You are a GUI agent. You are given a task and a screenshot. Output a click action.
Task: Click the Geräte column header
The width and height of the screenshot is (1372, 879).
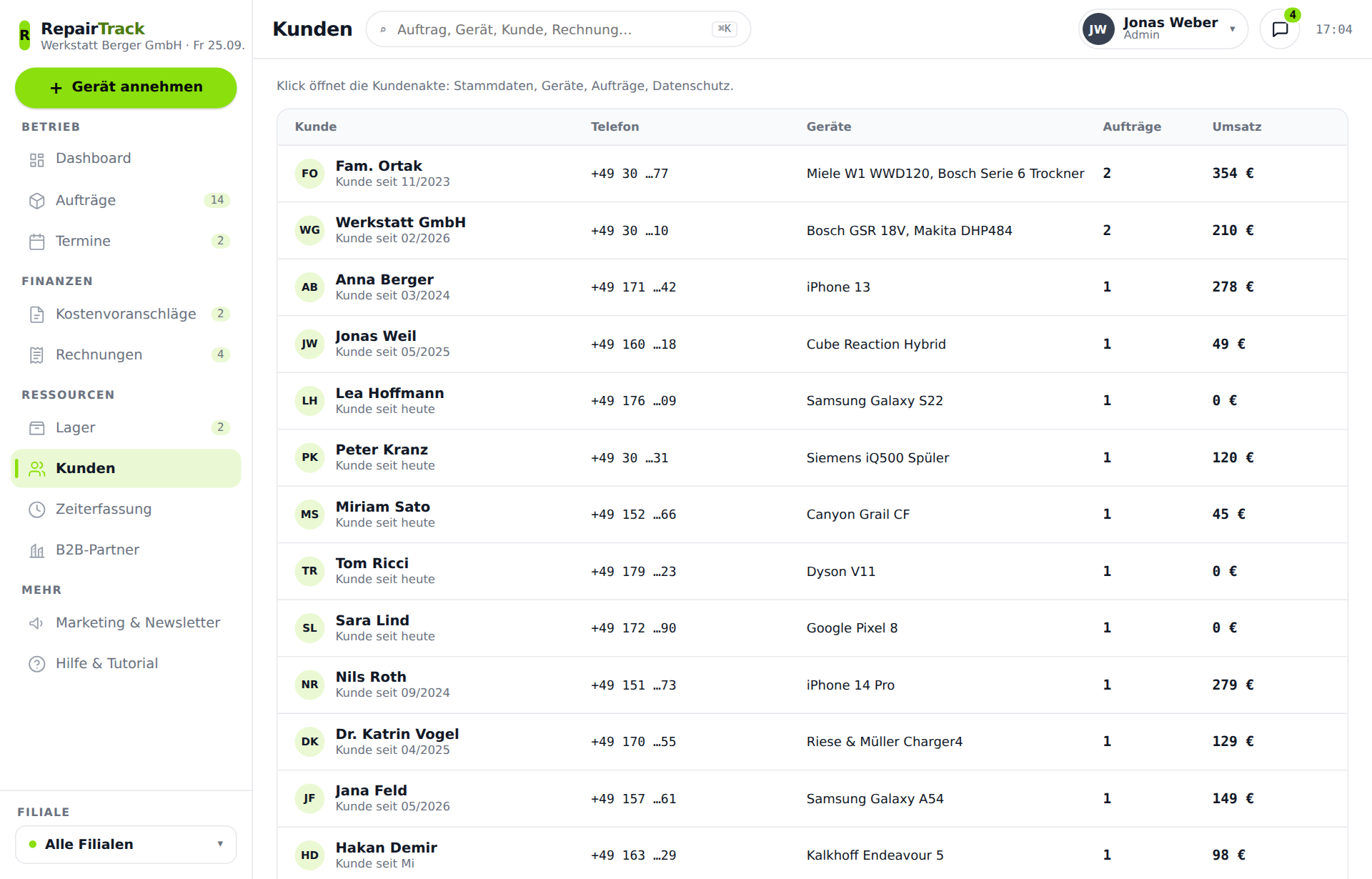coord(829,127)
